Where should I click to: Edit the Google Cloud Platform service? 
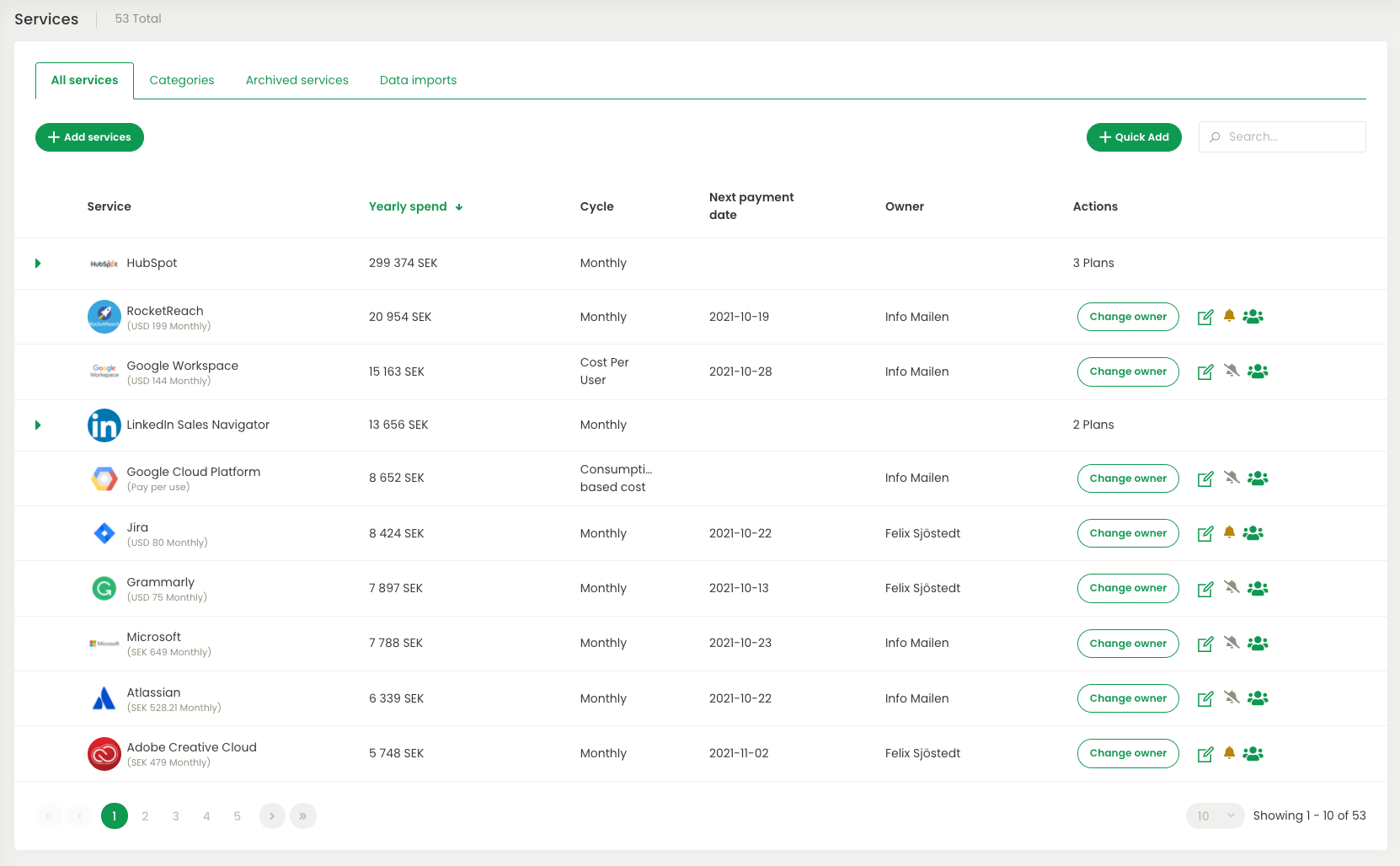click(1205, 478)
